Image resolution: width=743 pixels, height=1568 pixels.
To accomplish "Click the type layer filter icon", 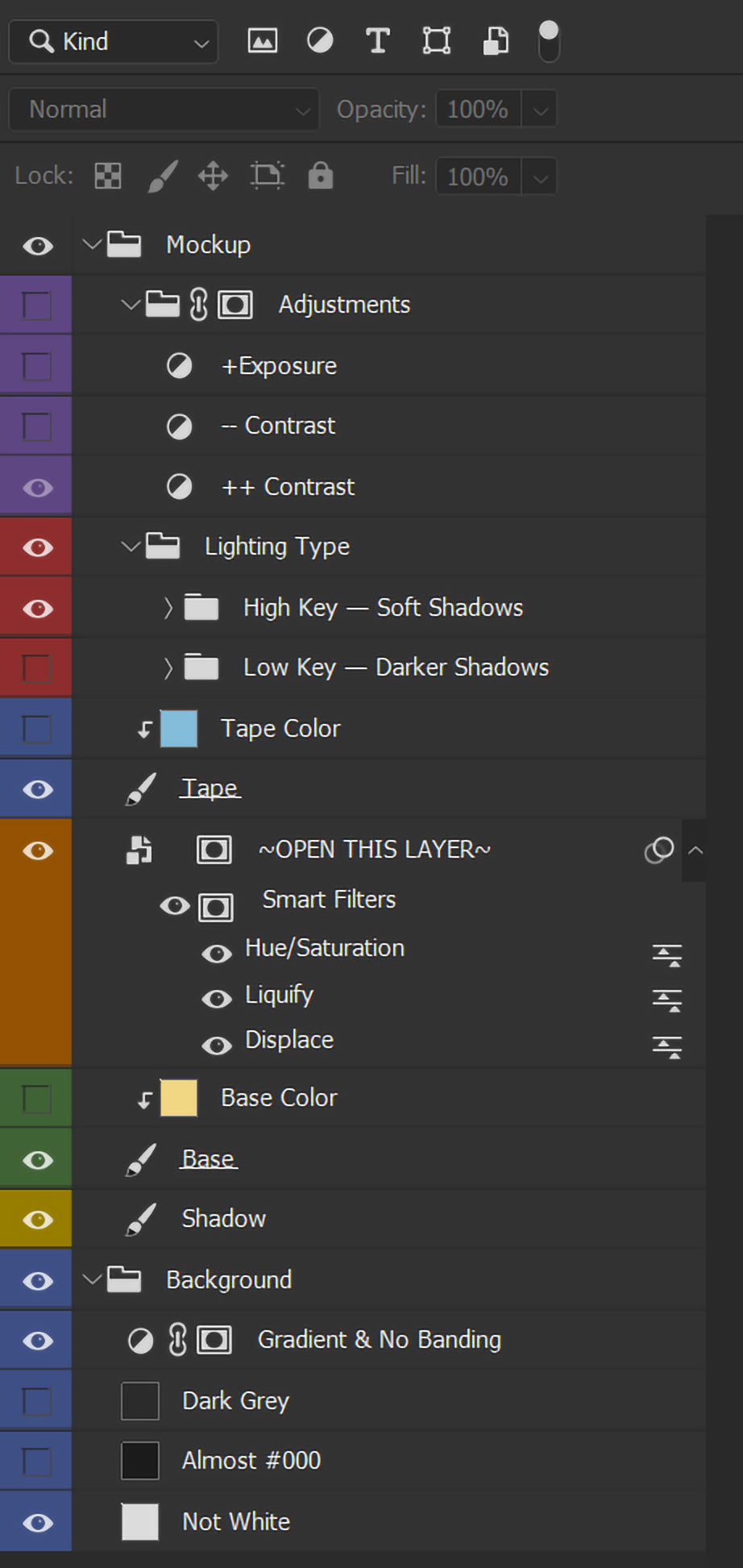I will (x=377, y=40).
